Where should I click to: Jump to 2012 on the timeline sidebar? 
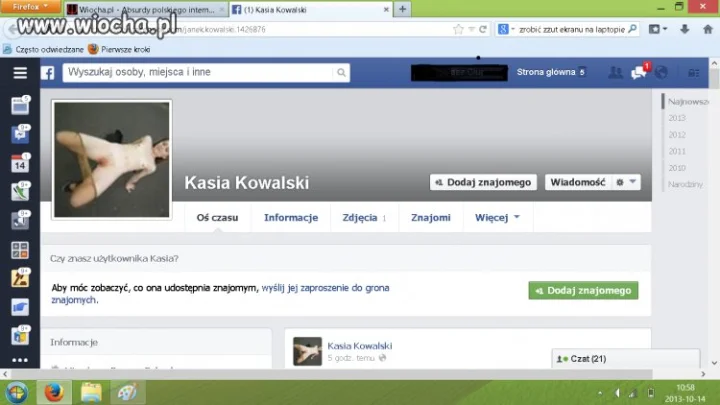677,135
